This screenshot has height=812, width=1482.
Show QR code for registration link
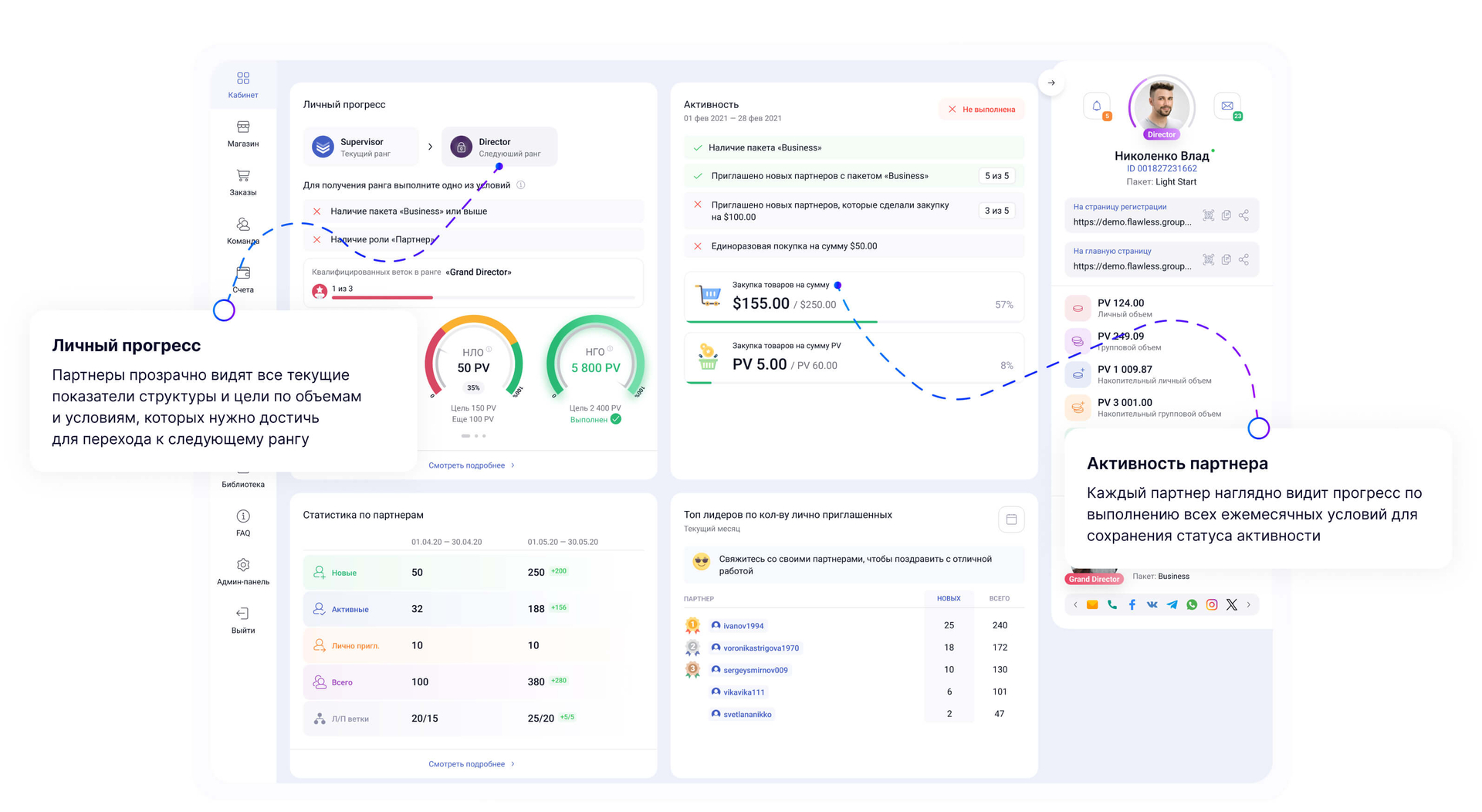(1208, 215)
